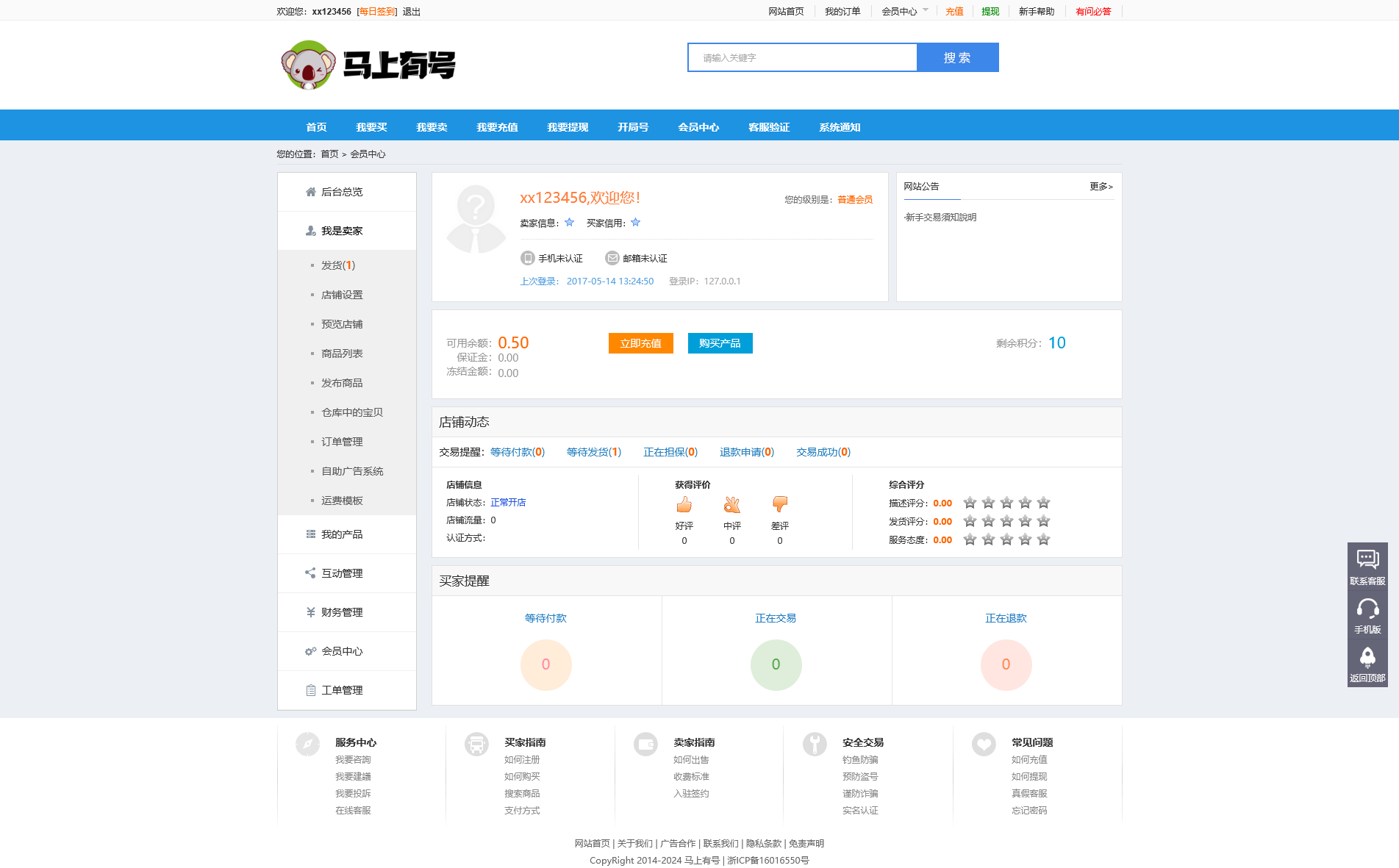The height and width of the screenshot is (868, 1399).
Task: Click 等待付款(0) transaction reminder link
Action: tap(518, 452)
